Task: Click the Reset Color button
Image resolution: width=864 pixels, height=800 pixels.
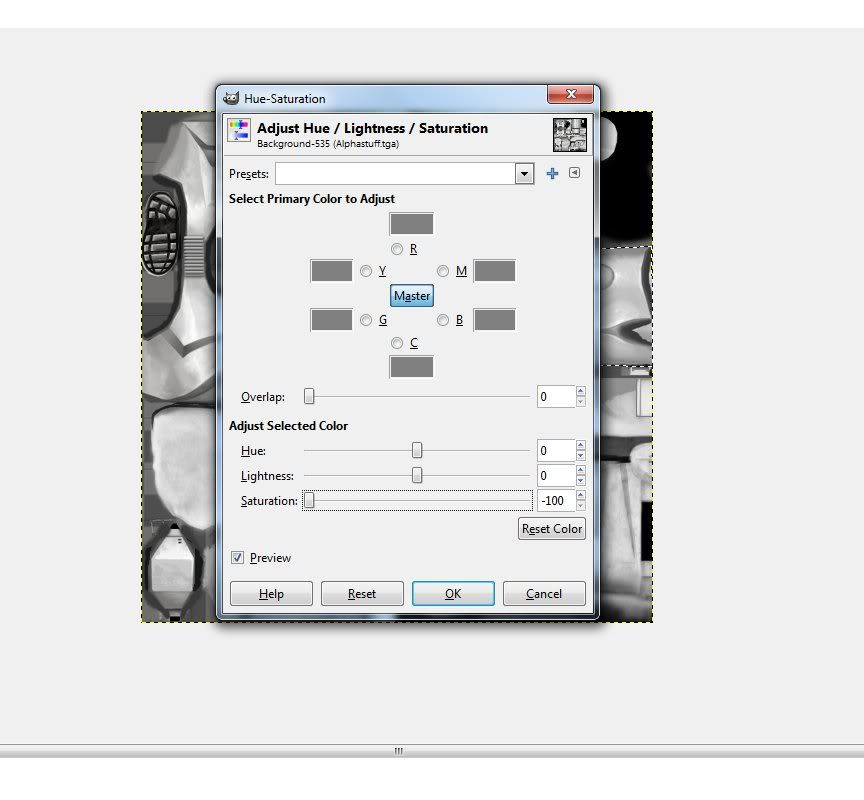Action: point(552,529)
